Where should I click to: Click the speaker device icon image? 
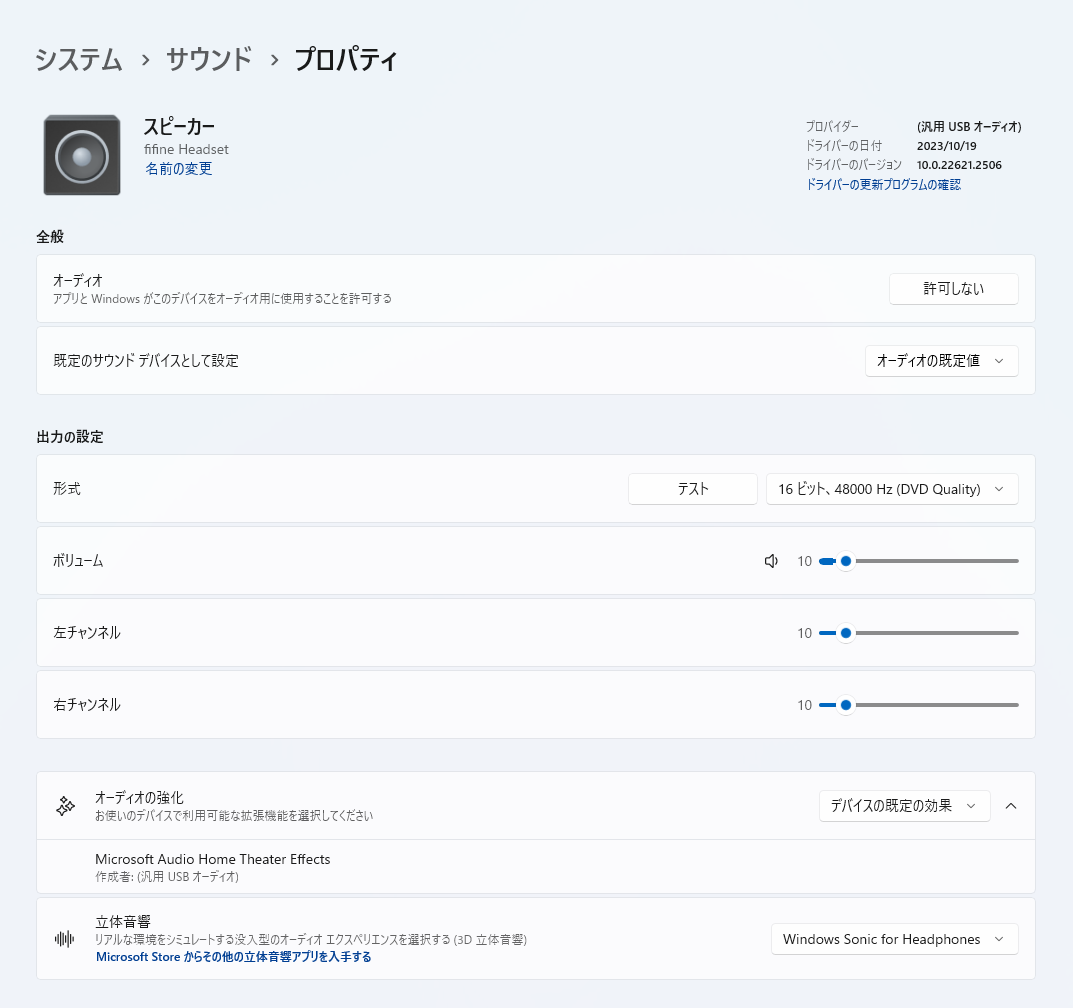(82, 155)
